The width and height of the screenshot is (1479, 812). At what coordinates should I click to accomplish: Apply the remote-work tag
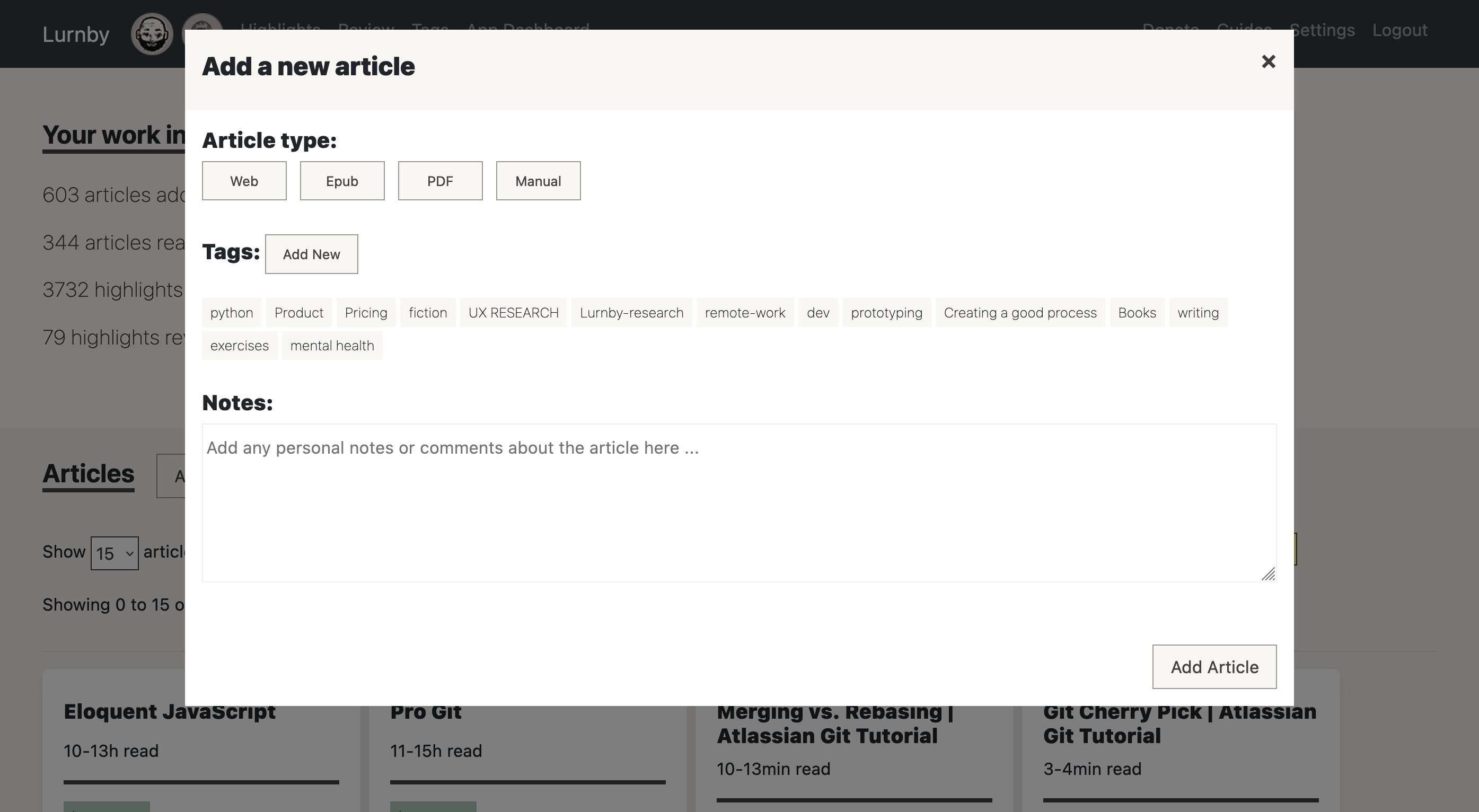tap(745, 312)
